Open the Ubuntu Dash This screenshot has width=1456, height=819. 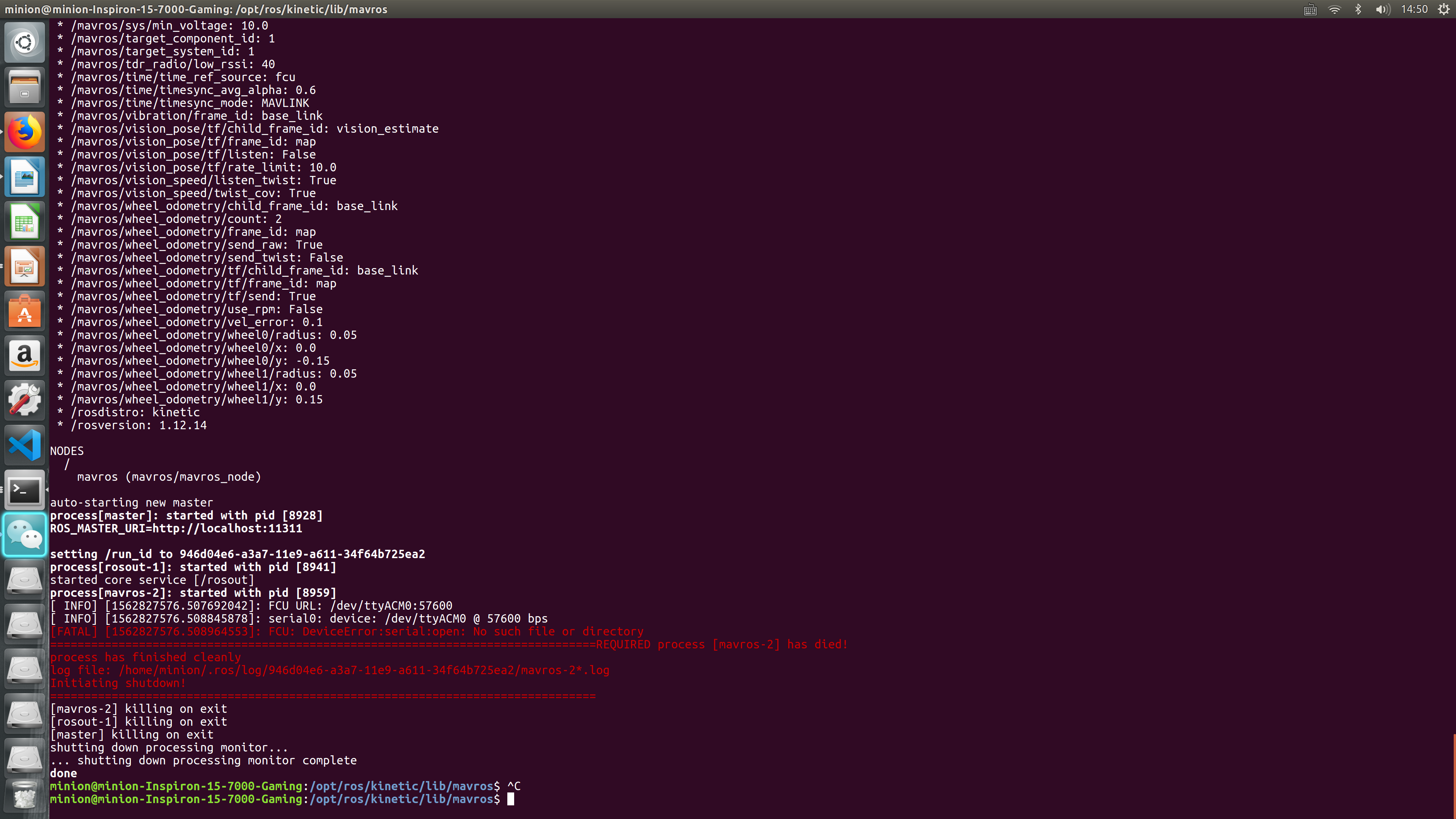tap(24, 42)
